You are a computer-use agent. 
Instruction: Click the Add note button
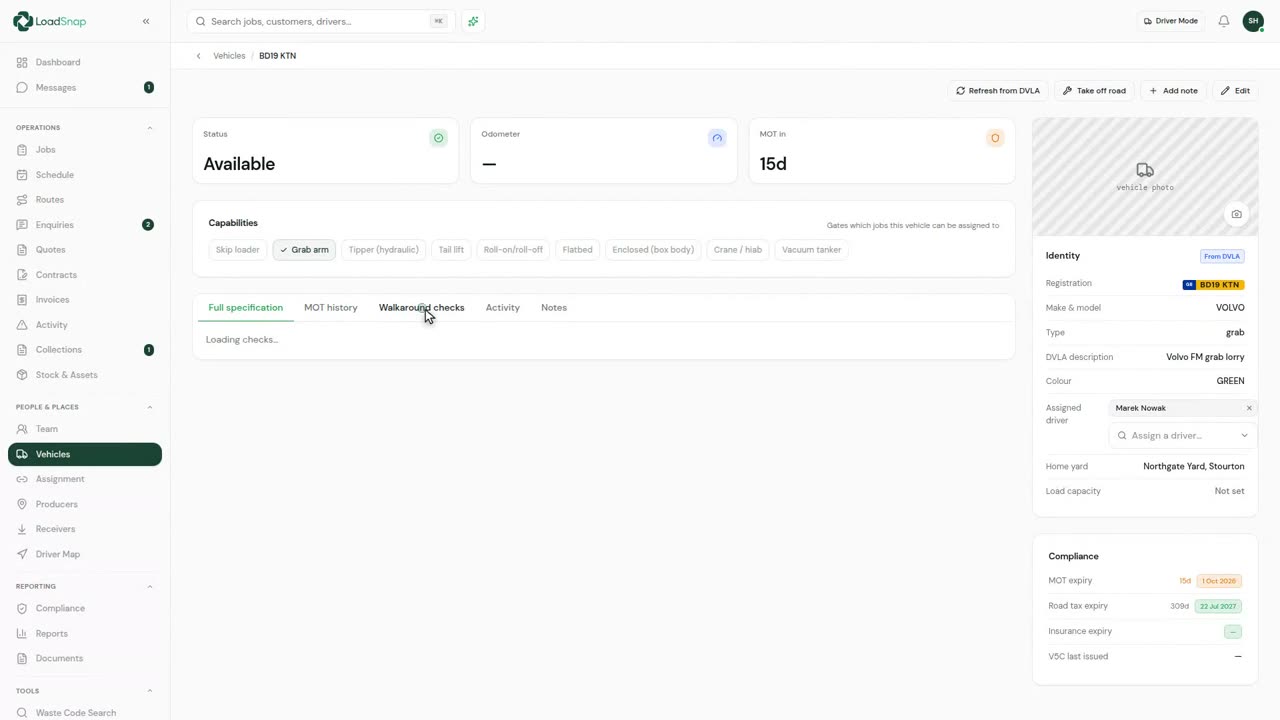click(x=1173, y=91)
